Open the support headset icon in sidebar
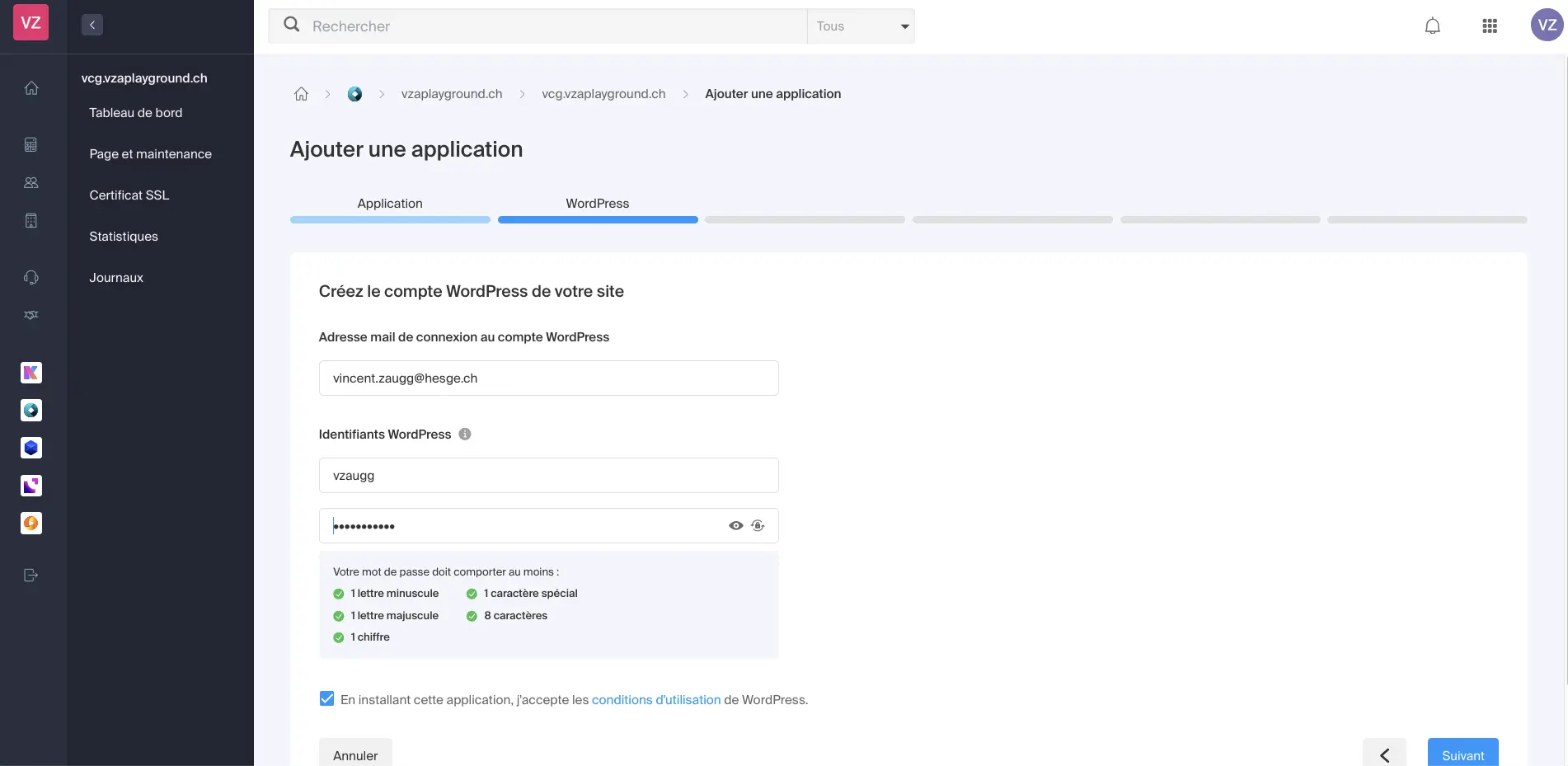Image resolution: width=1568 pixels, height=766 pixels. pyautogui.click(x=31, y=278)
